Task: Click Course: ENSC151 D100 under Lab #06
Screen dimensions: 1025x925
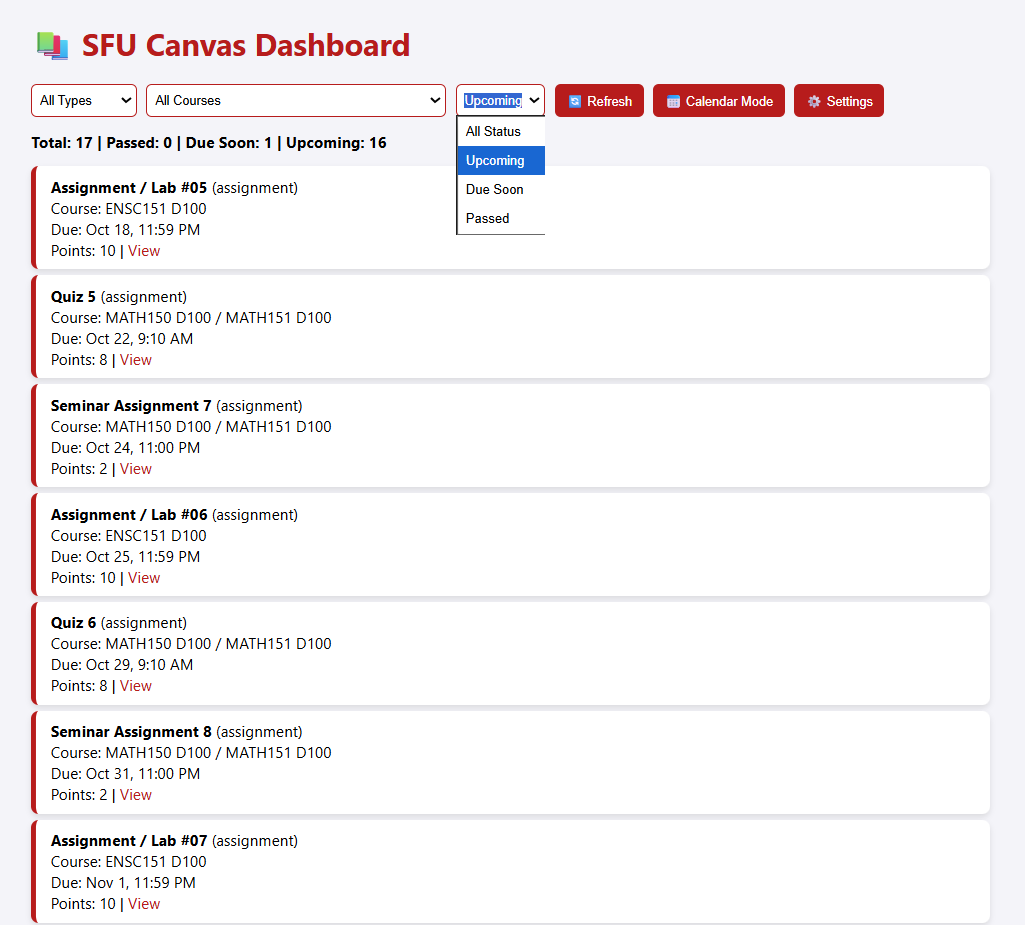Action: tap(129, 536)
